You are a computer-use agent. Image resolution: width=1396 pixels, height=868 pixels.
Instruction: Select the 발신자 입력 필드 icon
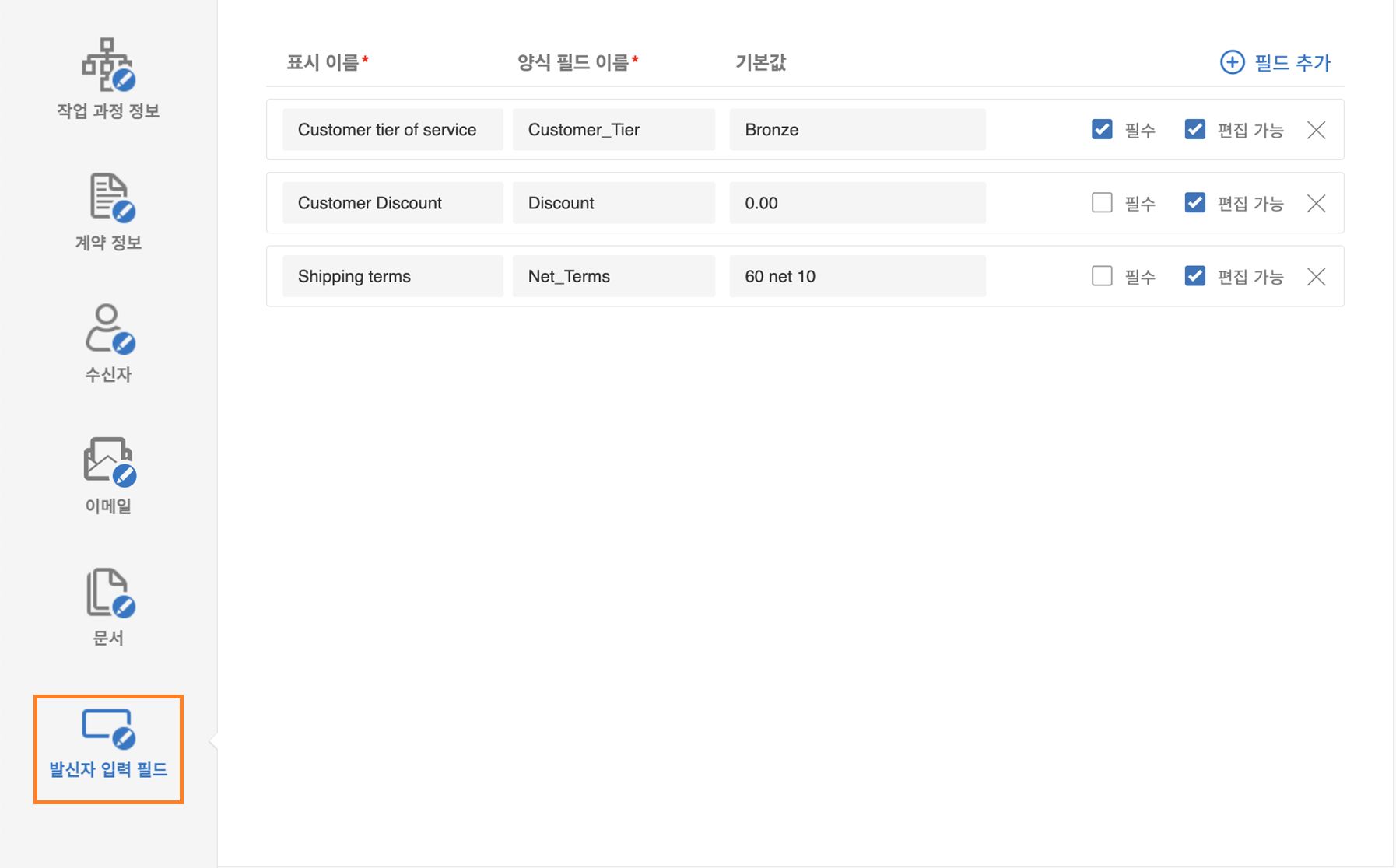coord(108,729)
